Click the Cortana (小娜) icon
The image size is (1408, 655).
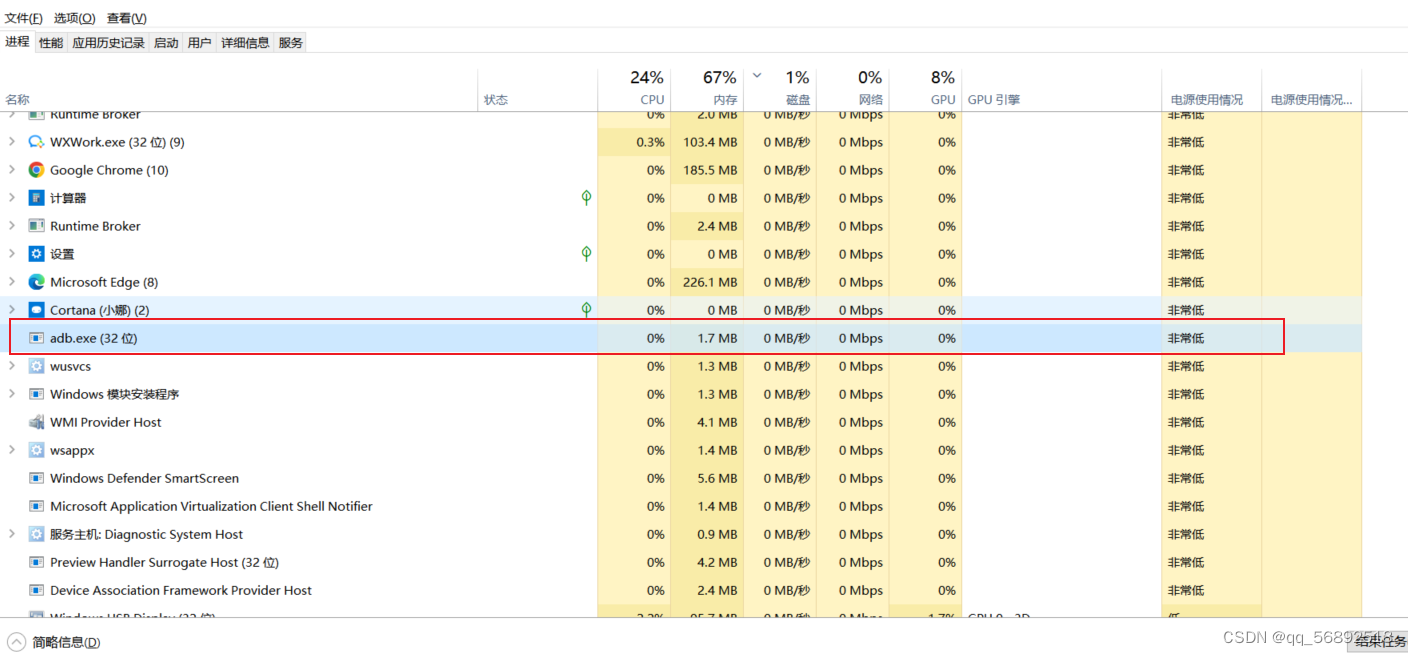point(37,310)
